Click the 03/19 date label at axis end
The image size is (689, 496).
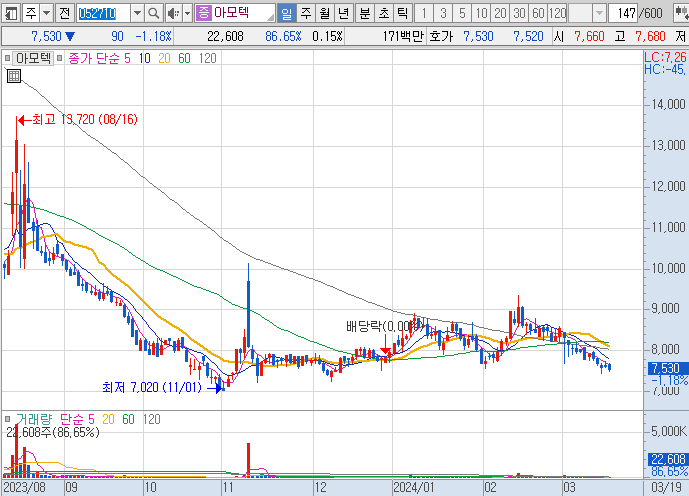pos(666,487)
